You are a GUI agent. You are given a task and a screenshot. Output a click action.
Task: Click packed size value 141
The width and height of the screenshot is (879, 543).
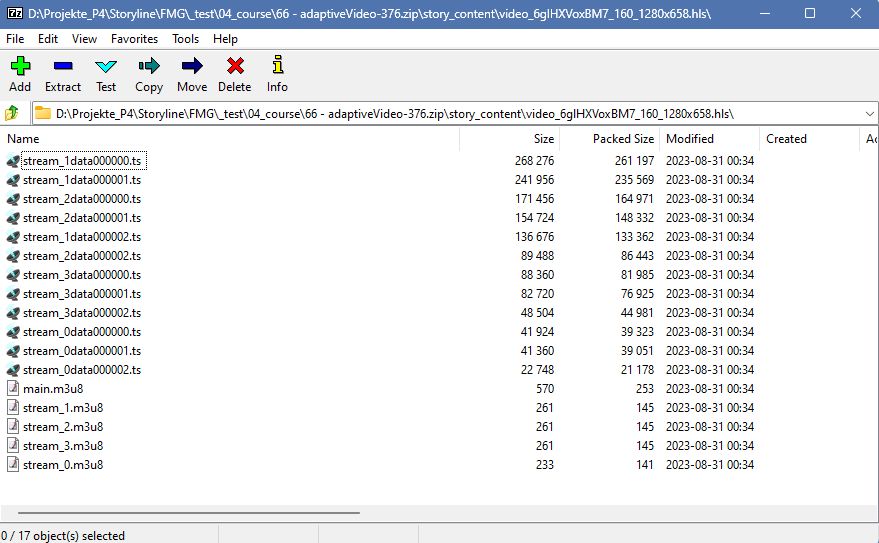[x=645, y=465]
